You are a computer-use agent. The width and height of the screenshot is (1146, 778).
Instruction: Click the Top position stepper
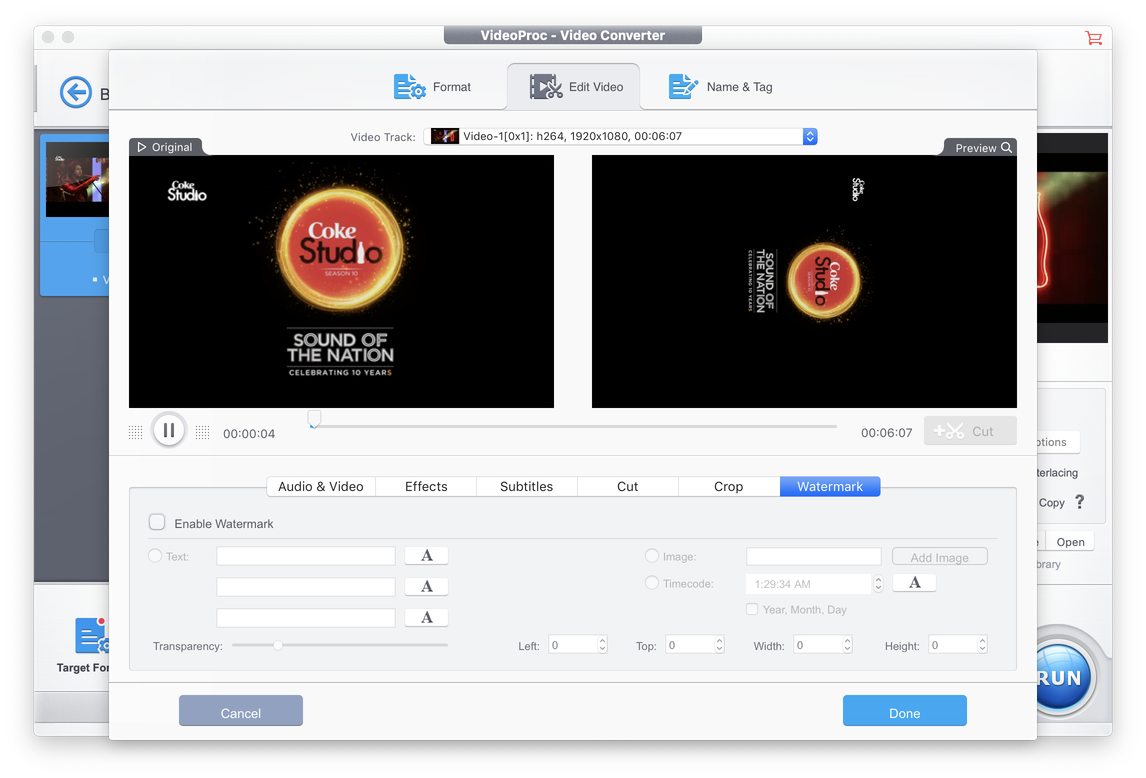point(719,644)
